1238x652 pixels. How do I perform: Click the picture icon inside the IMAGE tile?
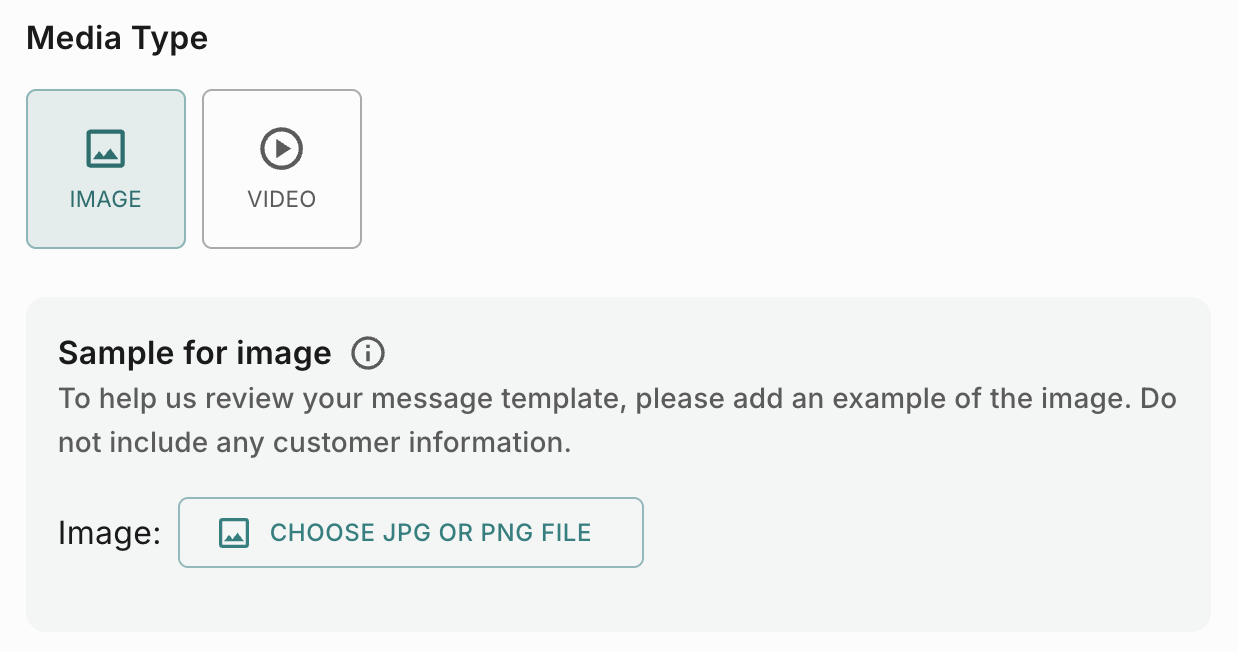105,149
